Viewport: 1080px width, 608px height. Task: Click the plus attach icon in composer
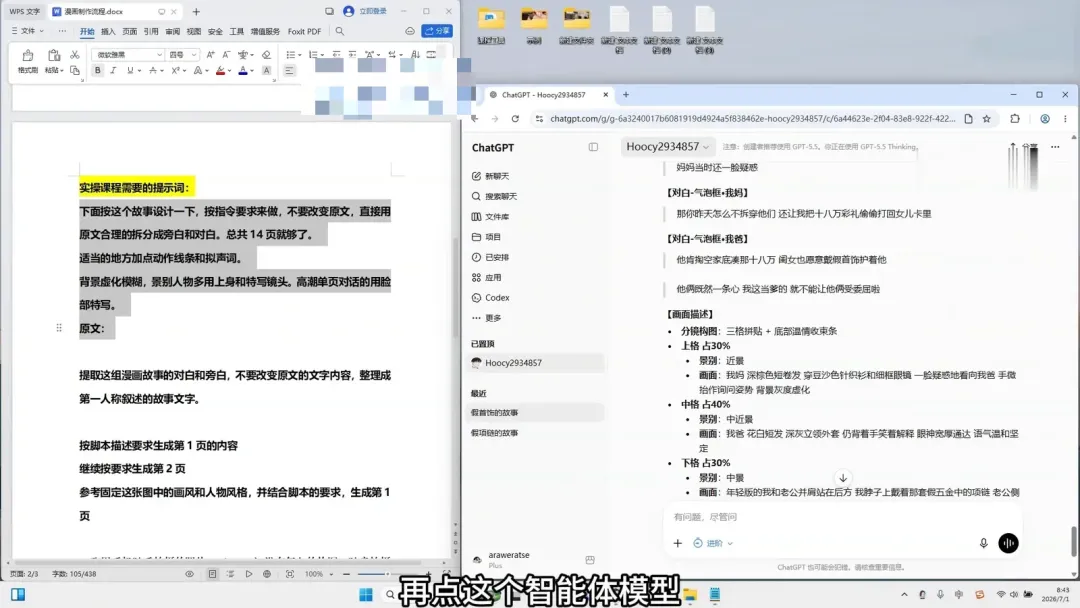[678, 543]
